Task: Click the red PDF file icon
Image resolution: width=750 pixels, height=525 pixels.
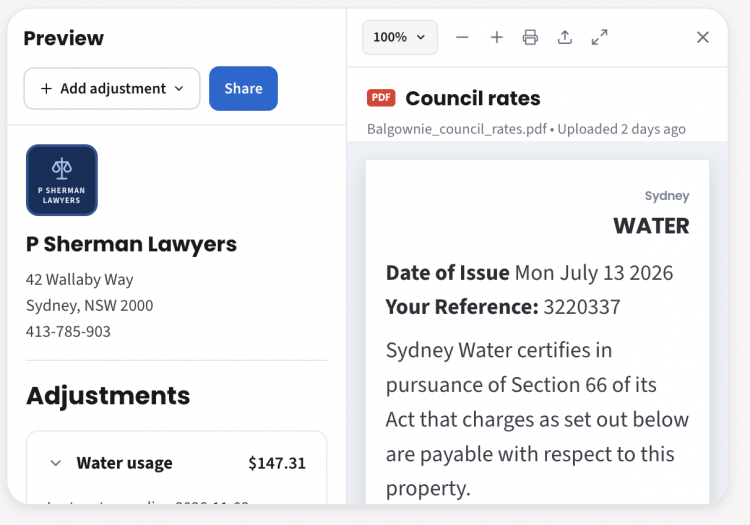Action: coord(381,98)
